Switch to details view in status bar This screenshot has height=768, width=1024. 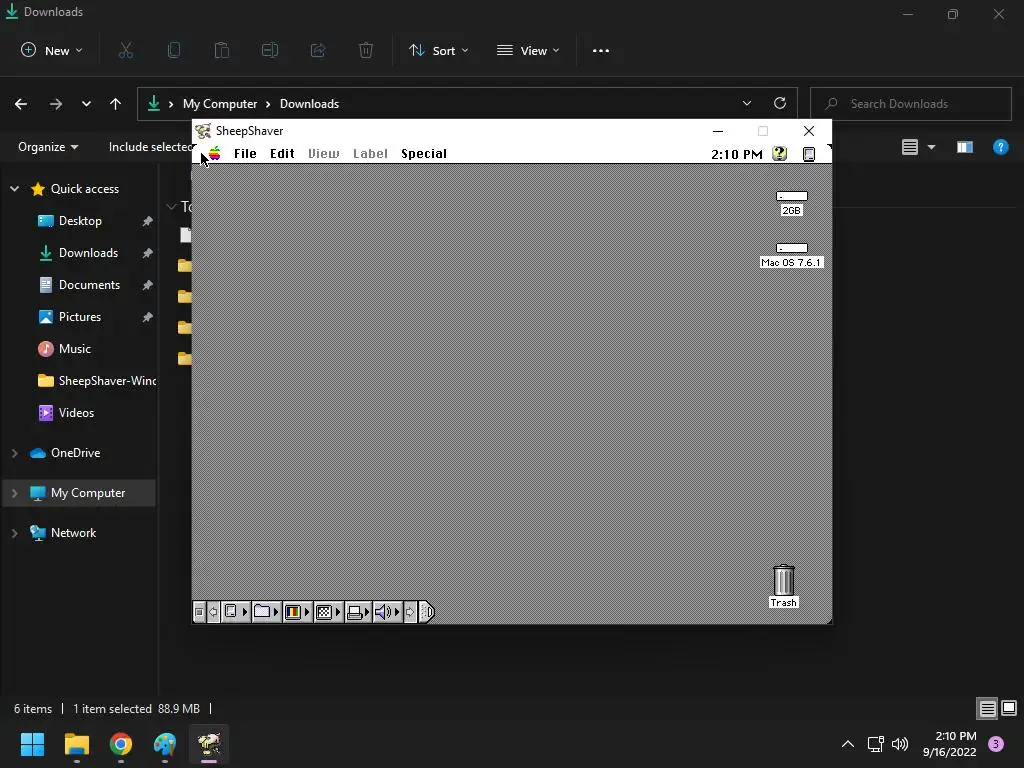click(x=987, y=709)
